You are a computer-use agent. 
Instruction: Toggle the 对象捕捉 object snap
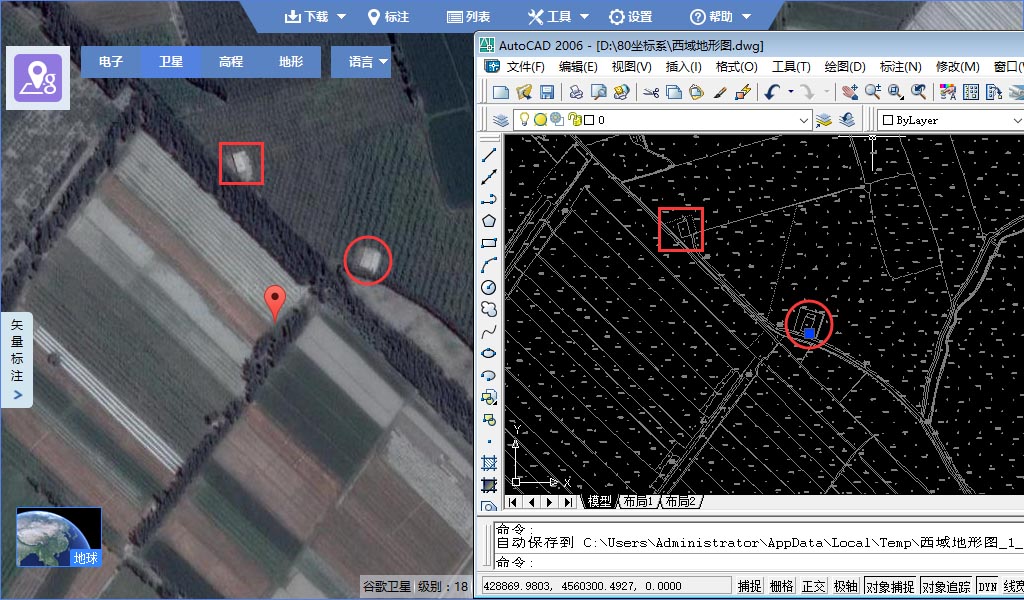click(x=890, y=586)
